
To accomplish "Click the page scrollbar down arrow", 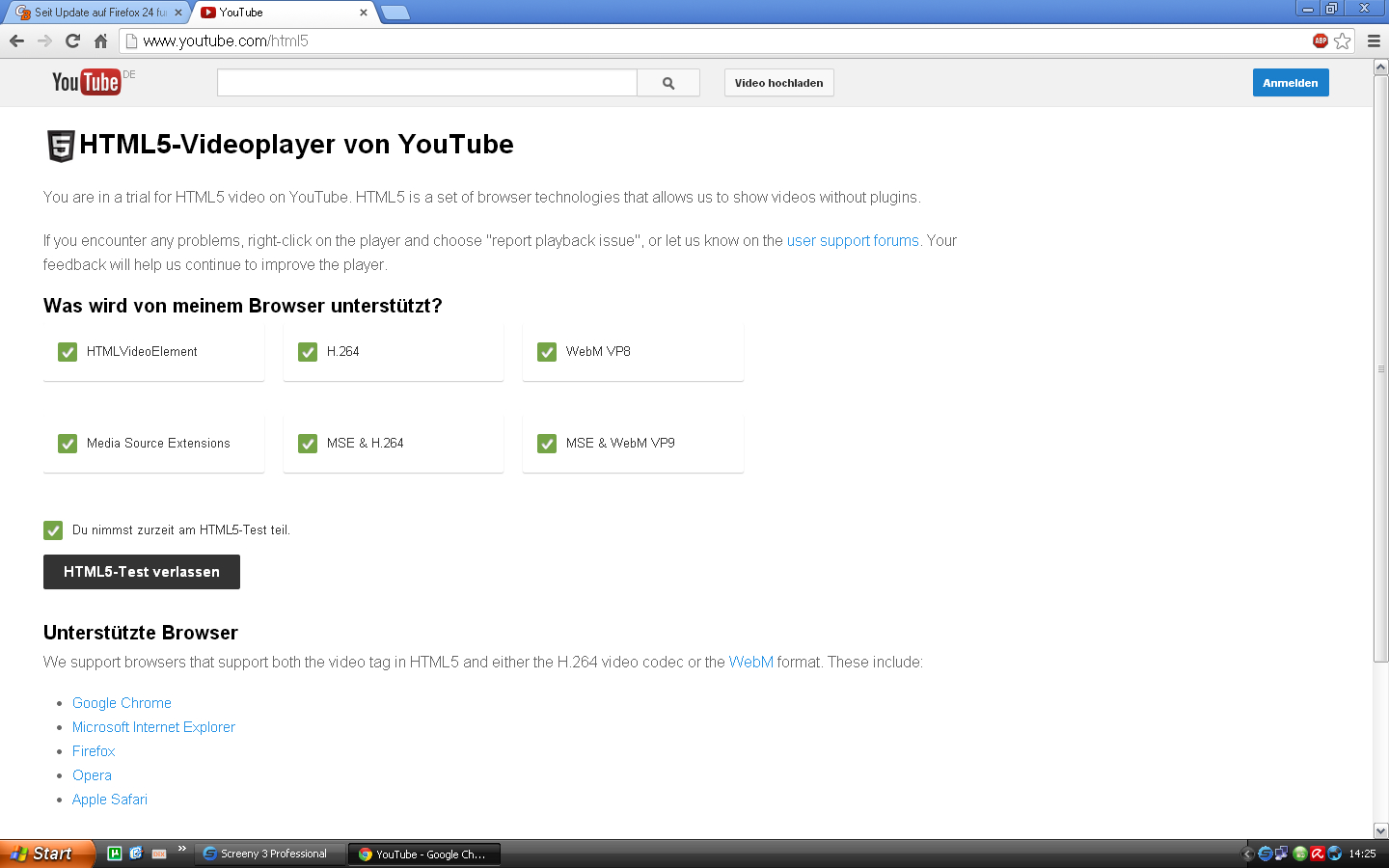I will coord(1380,830).
